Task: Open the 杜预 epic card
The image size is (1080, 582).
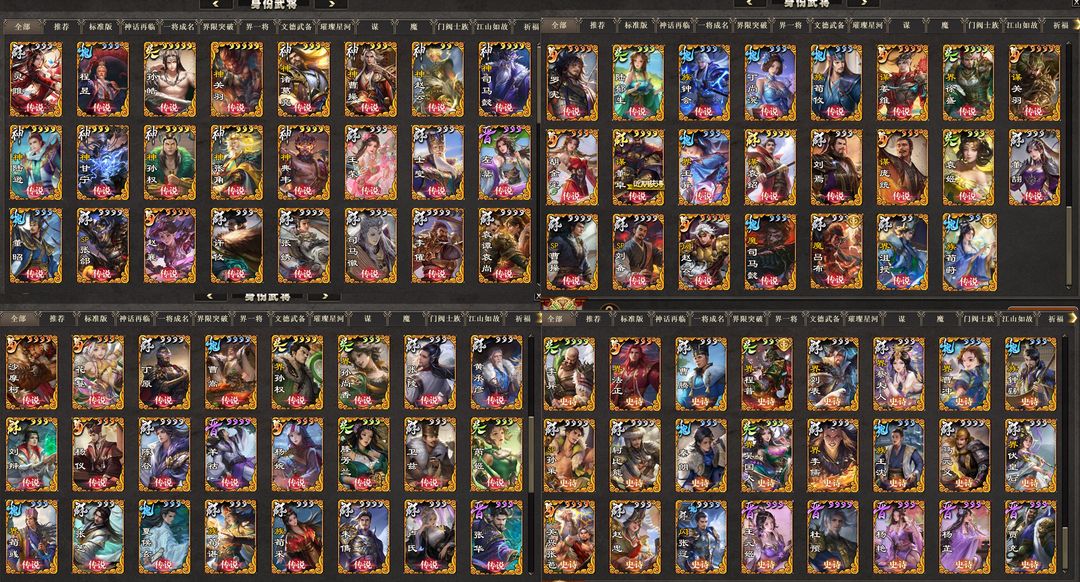Action: click(833, 538)
